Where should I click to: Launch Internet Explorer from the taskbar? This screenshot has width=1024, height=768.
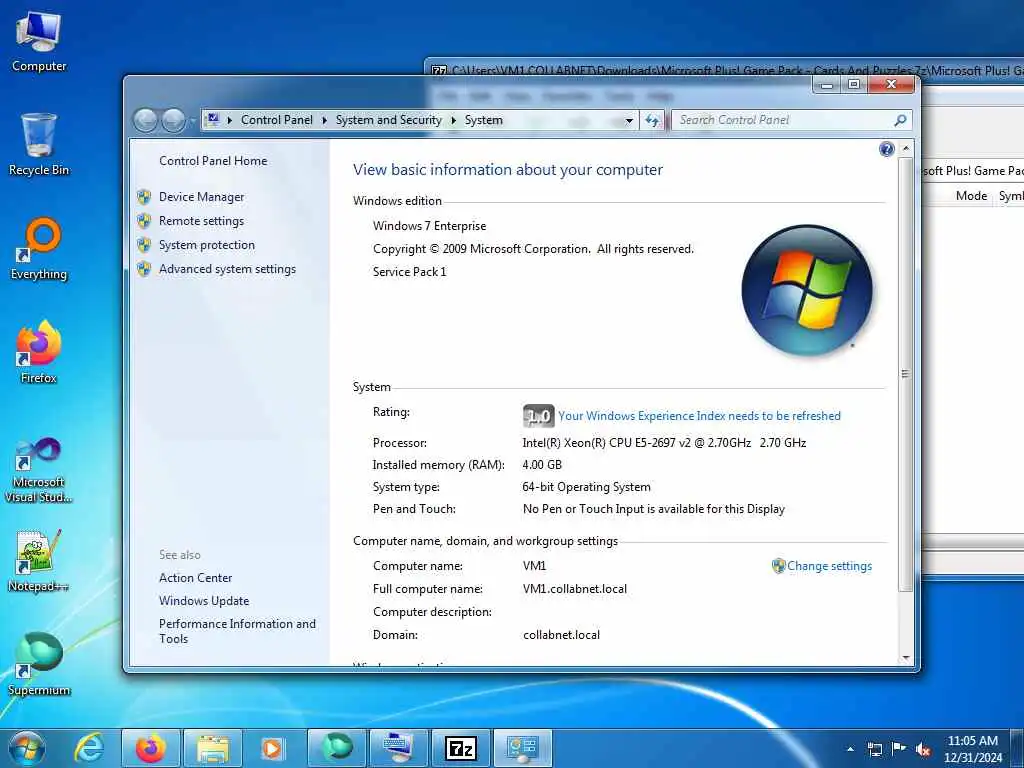coord(89,748)
